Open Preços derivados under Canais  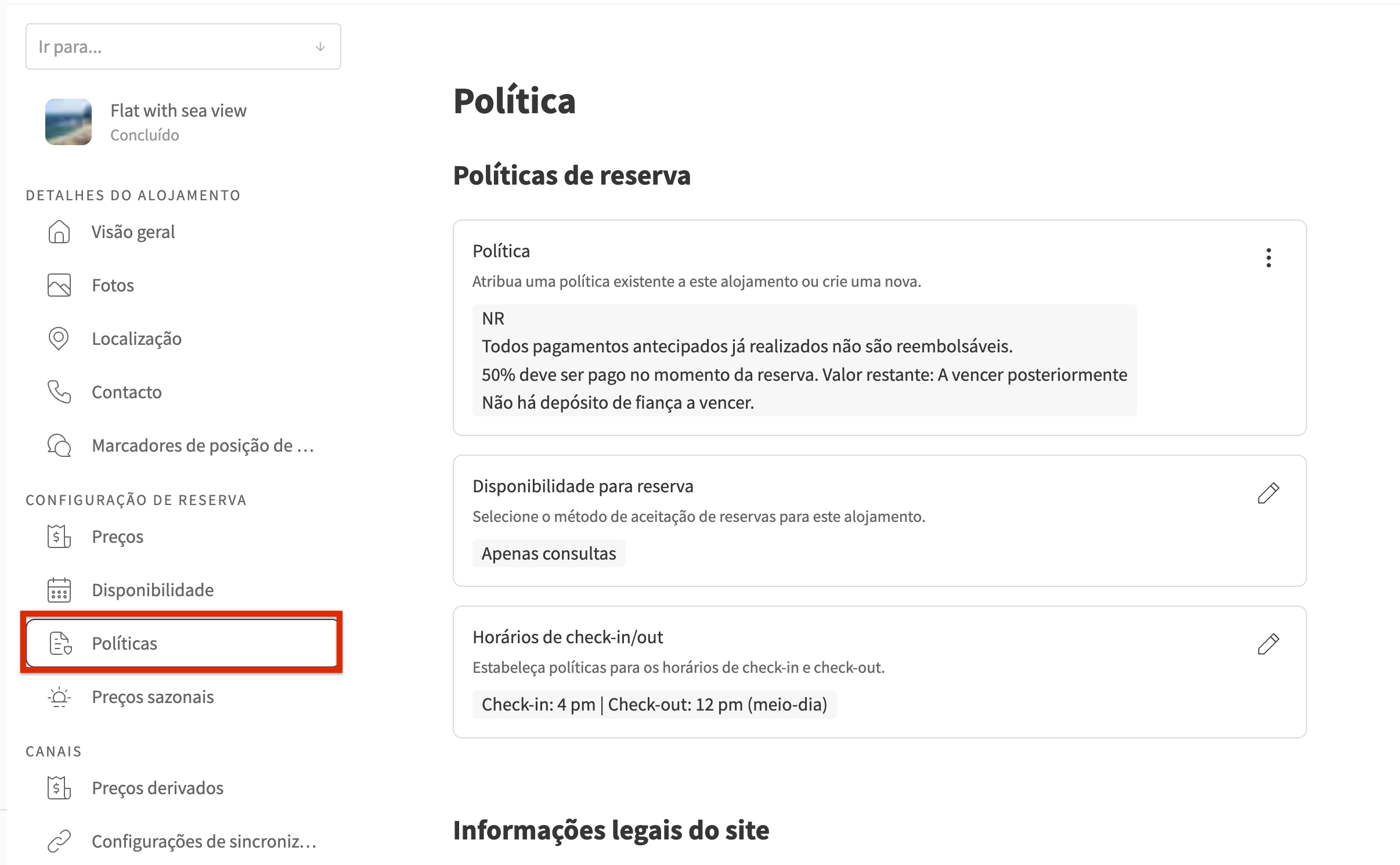coord(157,788)
